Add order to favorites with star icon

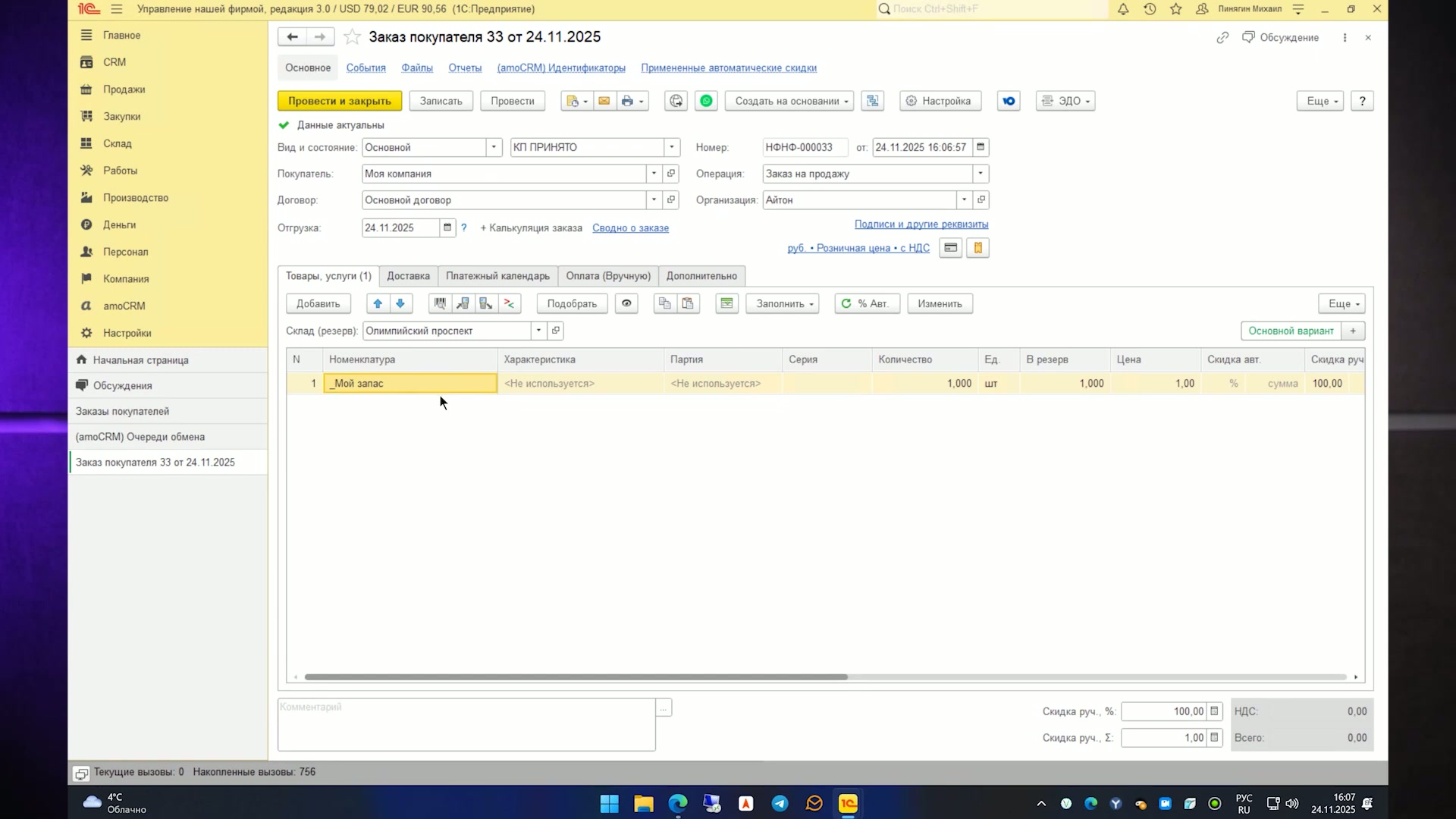click(x=352, y=37)
